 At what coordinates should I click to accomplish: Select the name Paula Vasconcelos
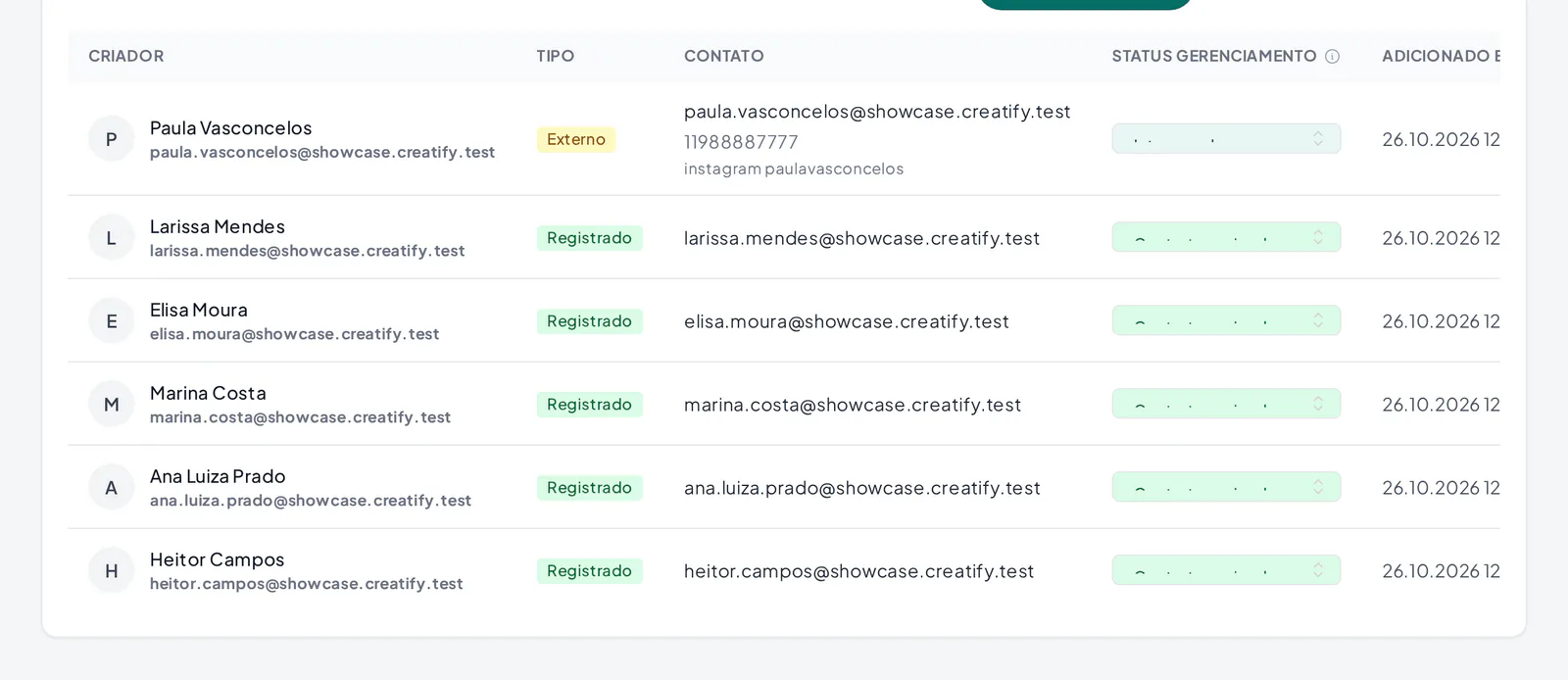(231, 128)
